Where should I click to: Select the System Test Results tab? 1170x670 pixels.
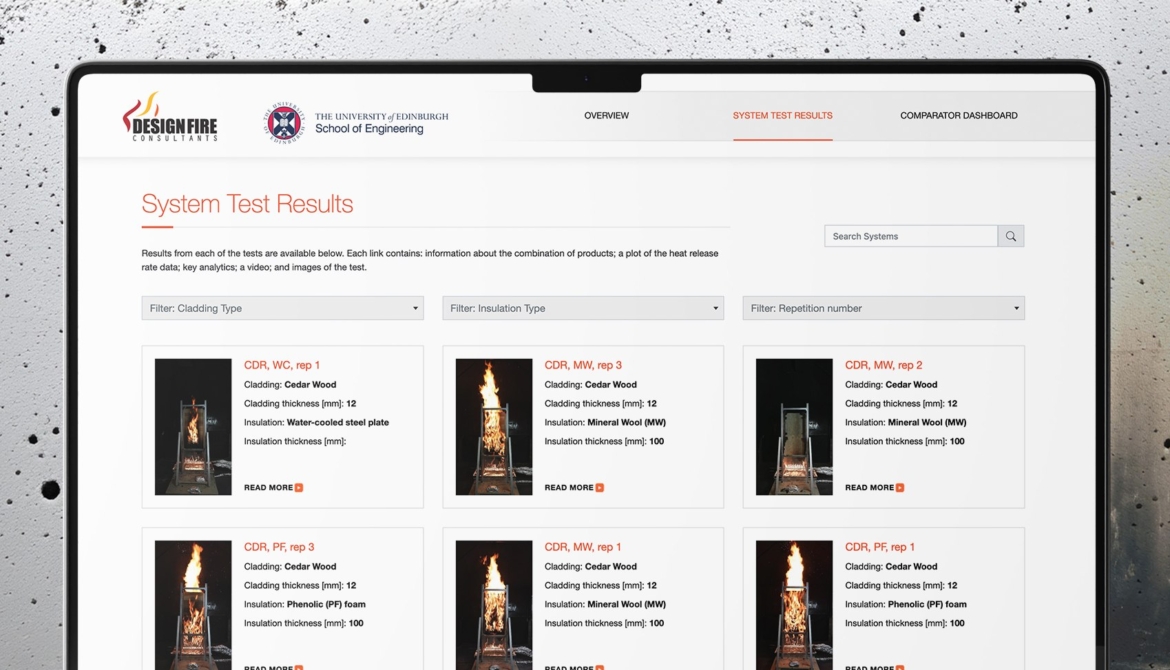coord(782,116)
